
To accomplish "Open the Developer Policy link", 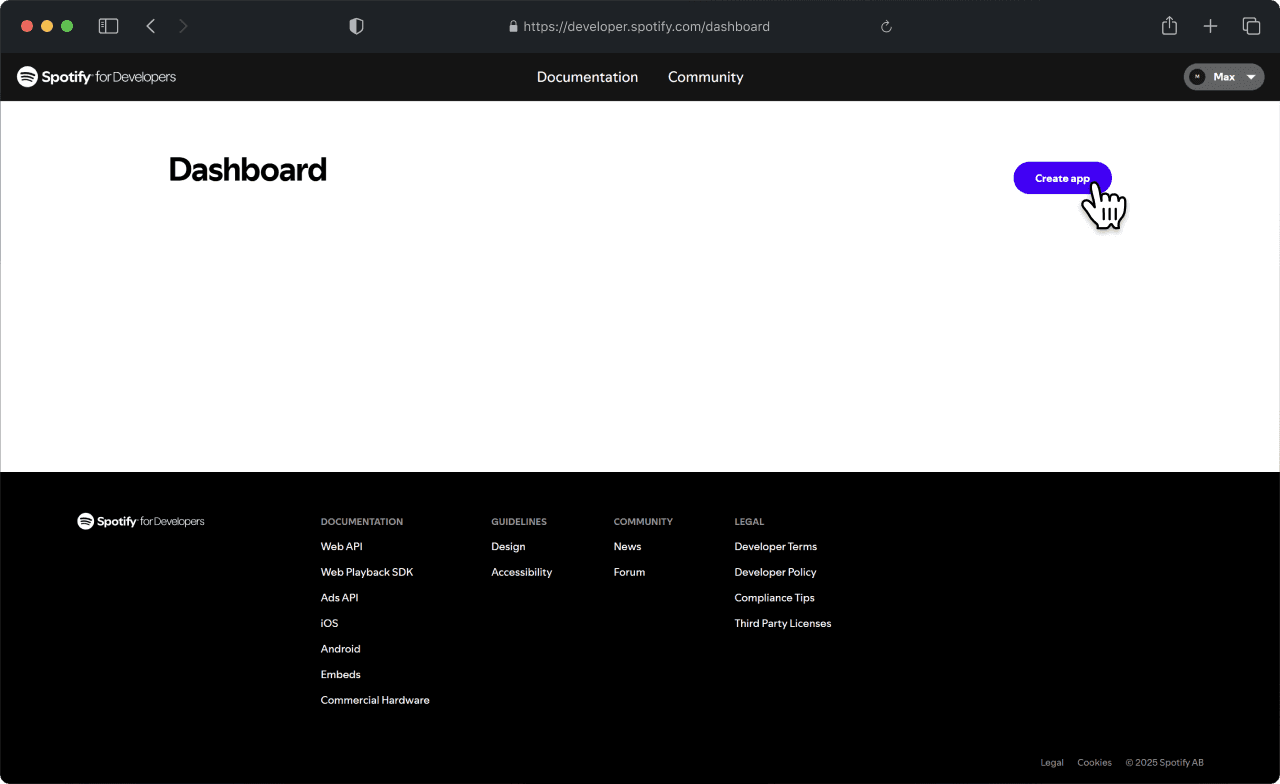I will pos(775,572).
